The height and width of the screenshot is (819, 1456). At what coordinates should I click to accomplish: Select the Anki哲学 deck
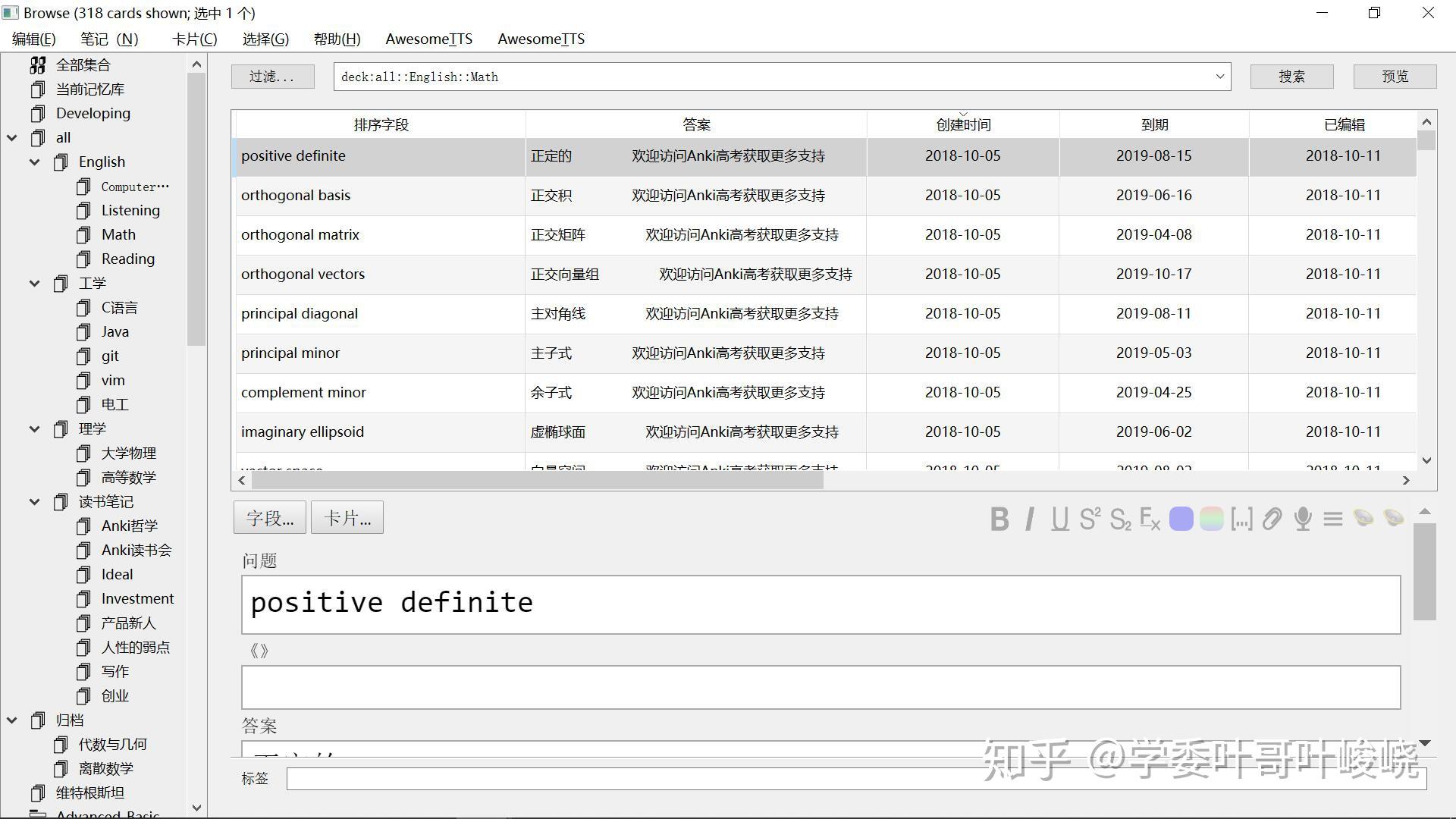129,526
